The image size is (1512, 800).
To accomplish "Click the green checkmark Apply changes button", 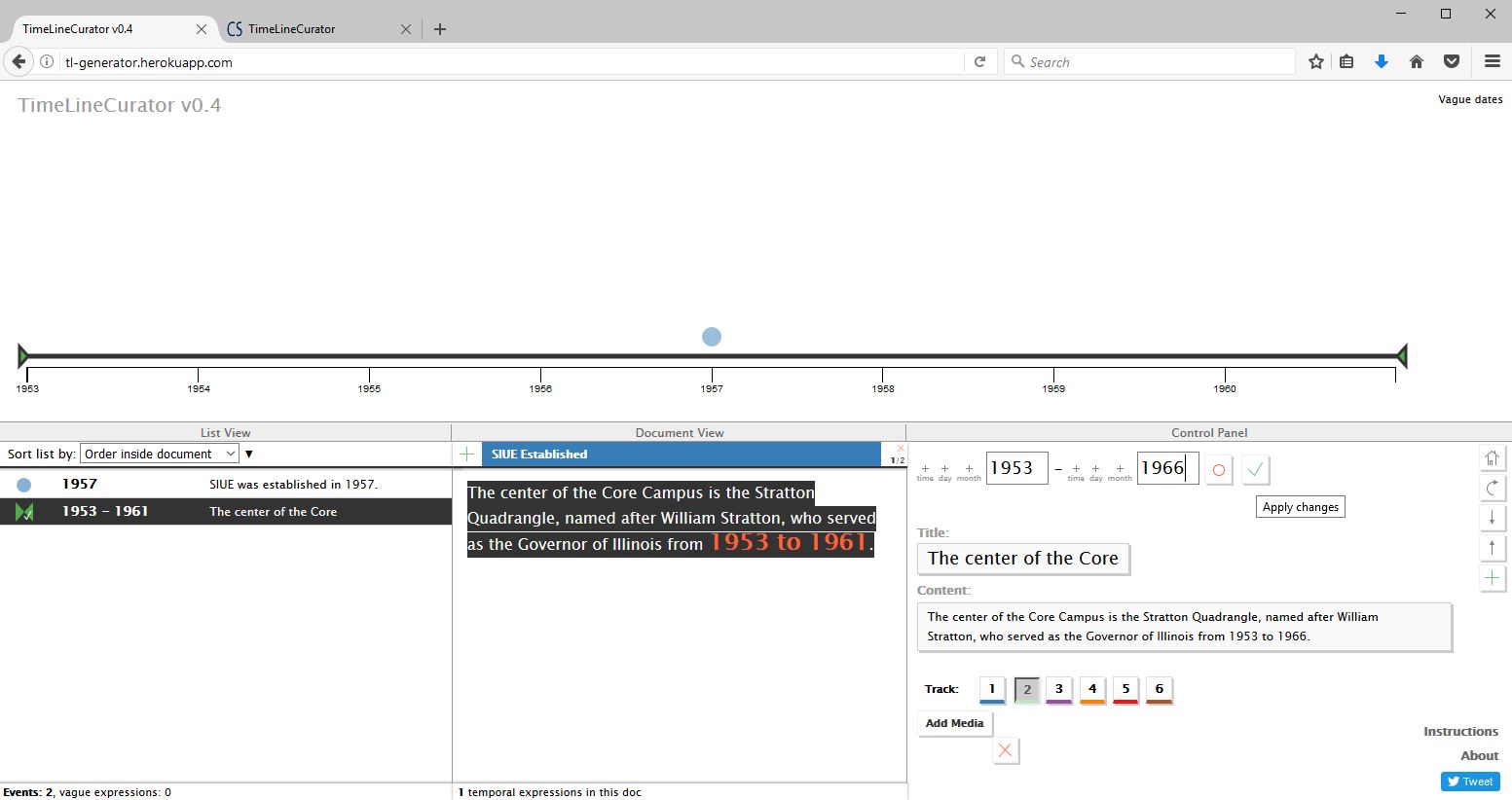I will pos(1255,470).
